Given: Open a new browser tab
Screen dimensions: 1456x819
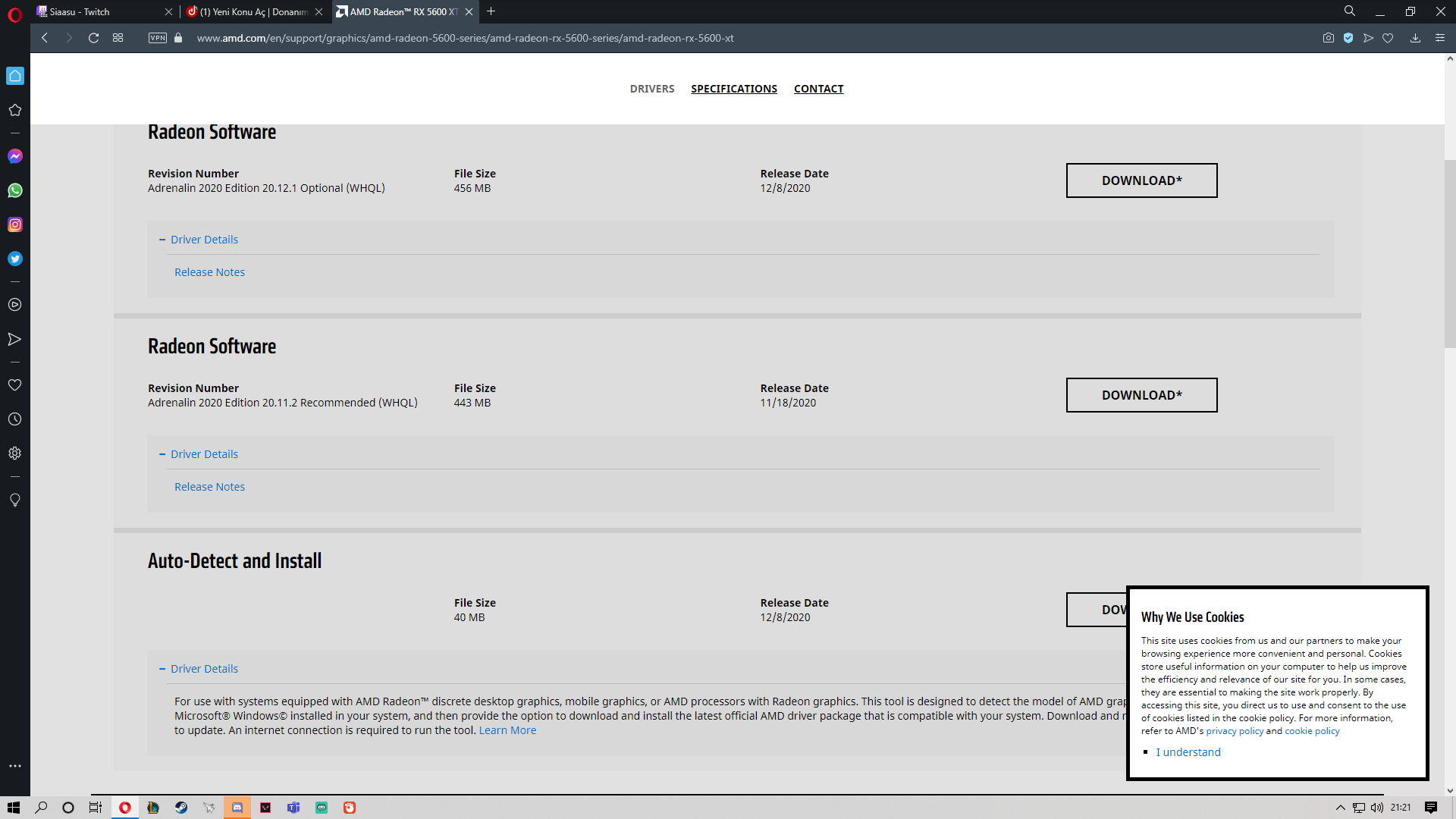Looking at the screenshot, I should pos(491,11).
